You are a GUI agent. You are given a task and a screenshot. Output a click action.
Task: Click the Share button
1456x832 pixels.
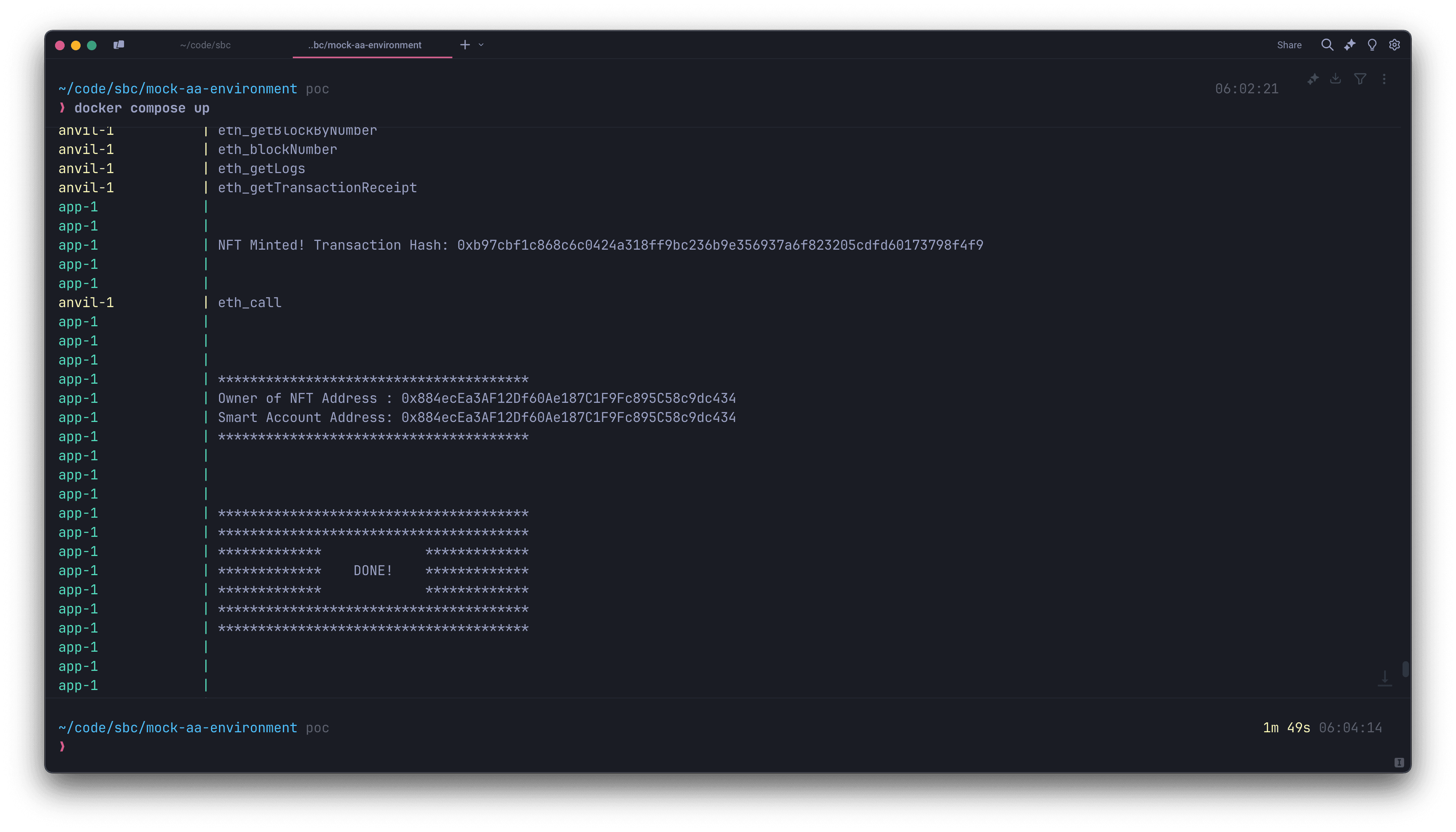(x=1289, y=45)
